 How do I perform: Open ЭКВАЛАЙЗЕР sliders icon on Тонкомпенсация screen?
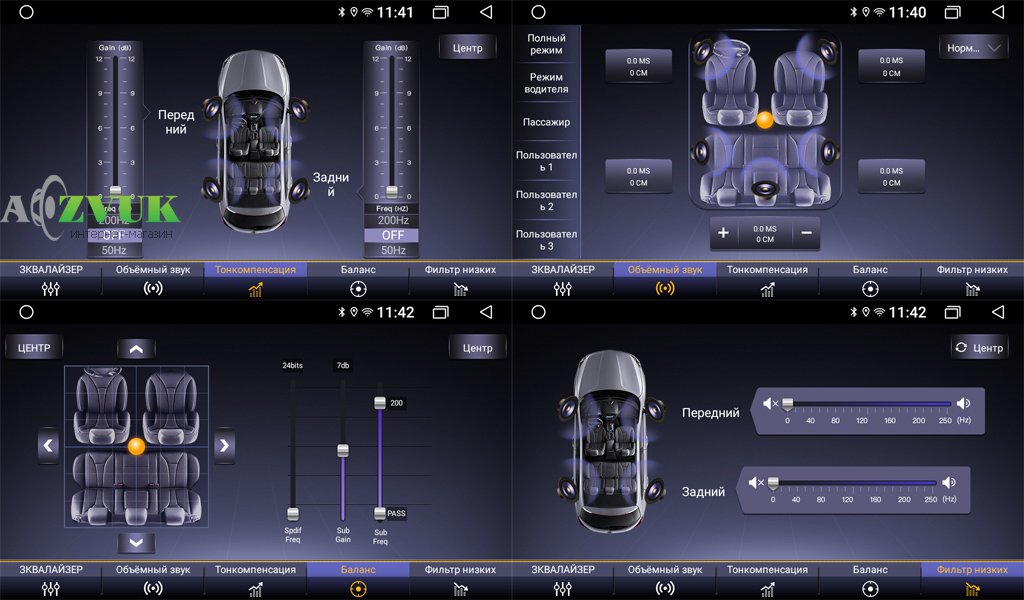pyautogui.click(x=50, y=289)
